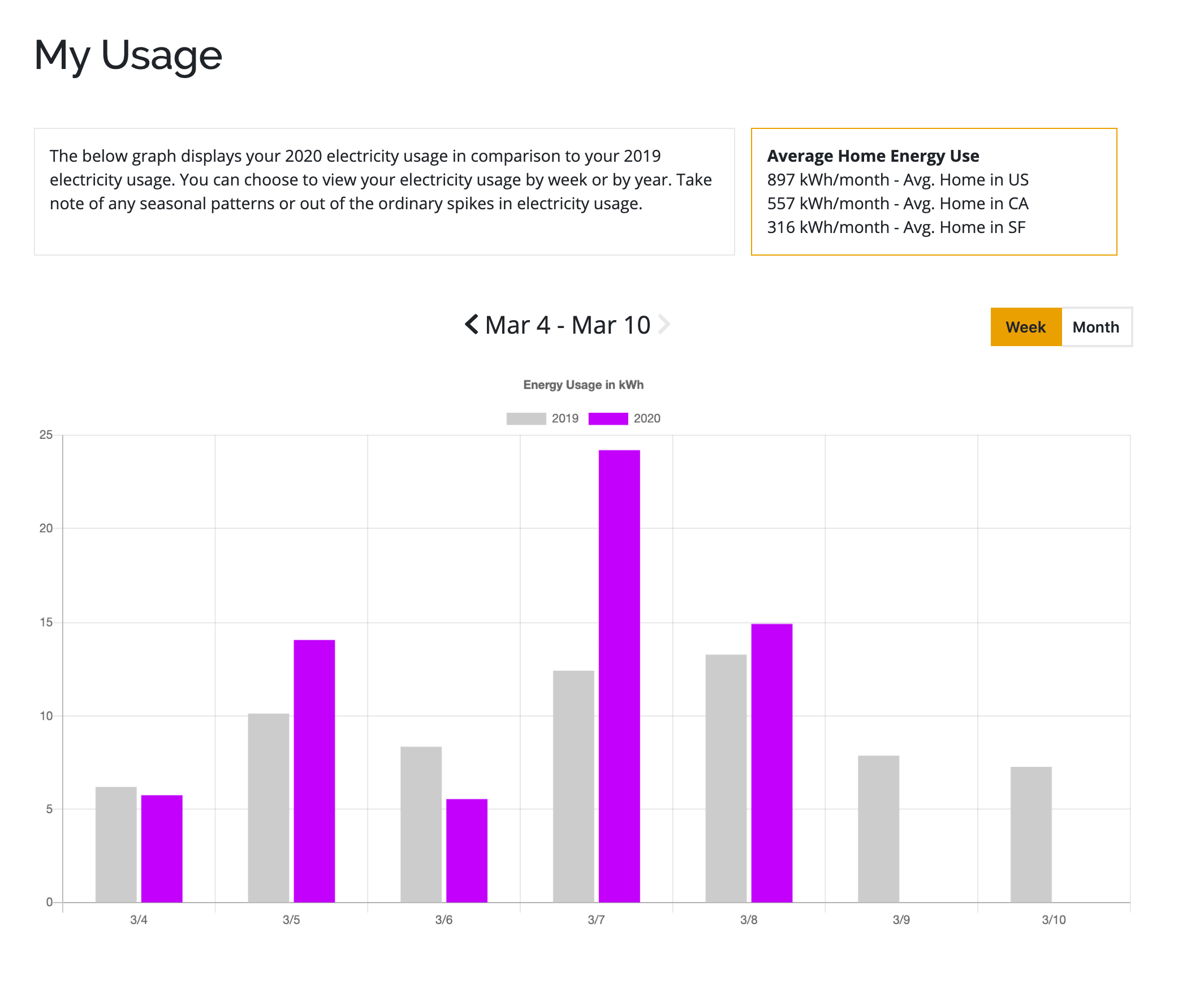Click the Energy Usage in kWh chart title

(583, 385)
